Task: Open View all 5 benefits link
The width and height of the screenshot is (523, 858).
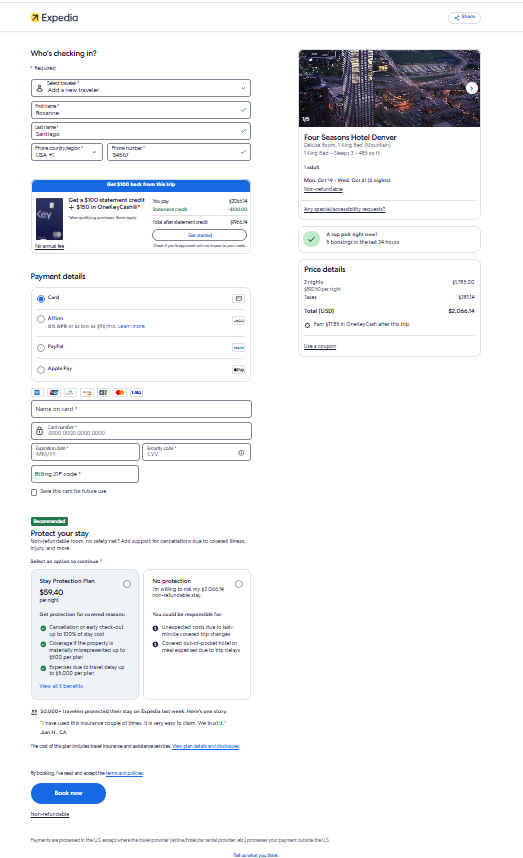Action: (61, 686)
